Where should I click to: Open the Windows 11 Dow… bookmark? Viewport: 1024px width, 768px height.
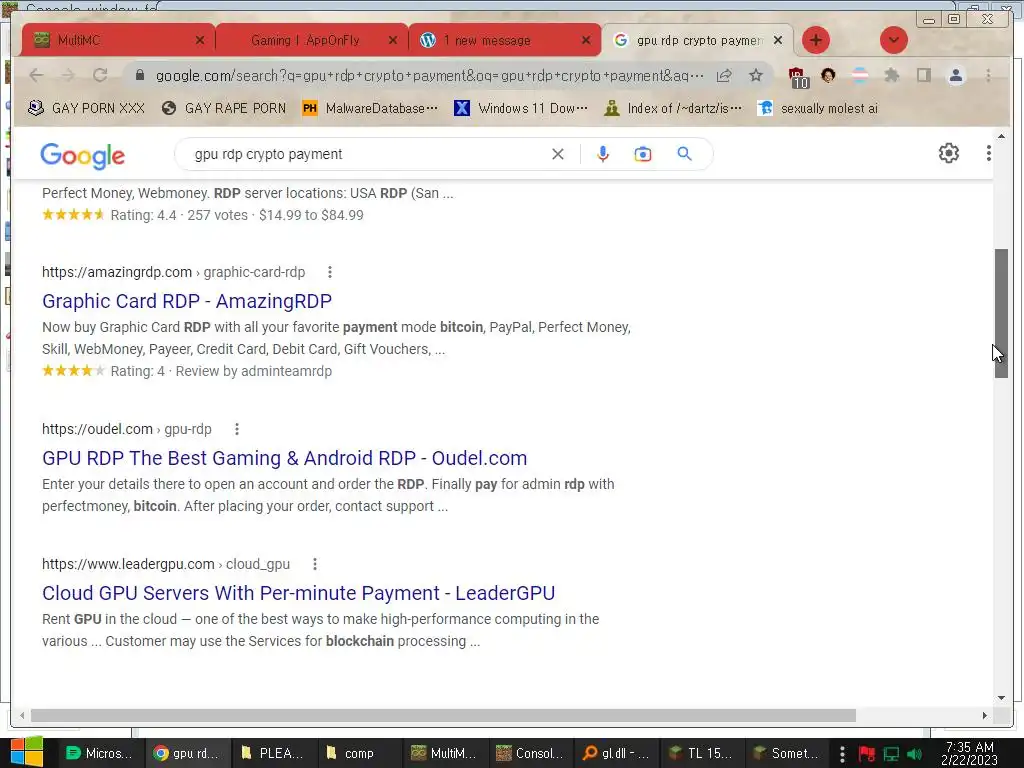pos(520,108)
